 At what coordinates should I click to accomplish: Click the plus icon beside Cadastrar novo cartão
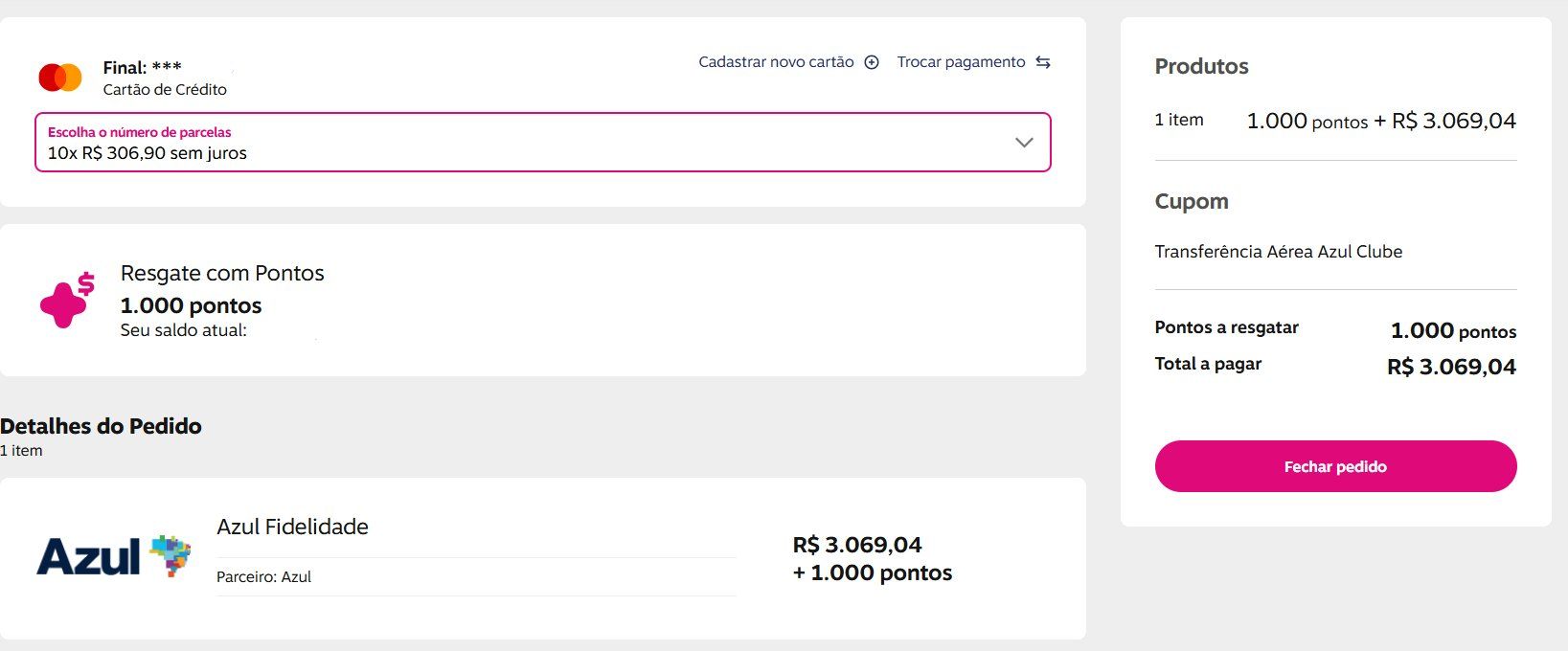click(872, 62)
